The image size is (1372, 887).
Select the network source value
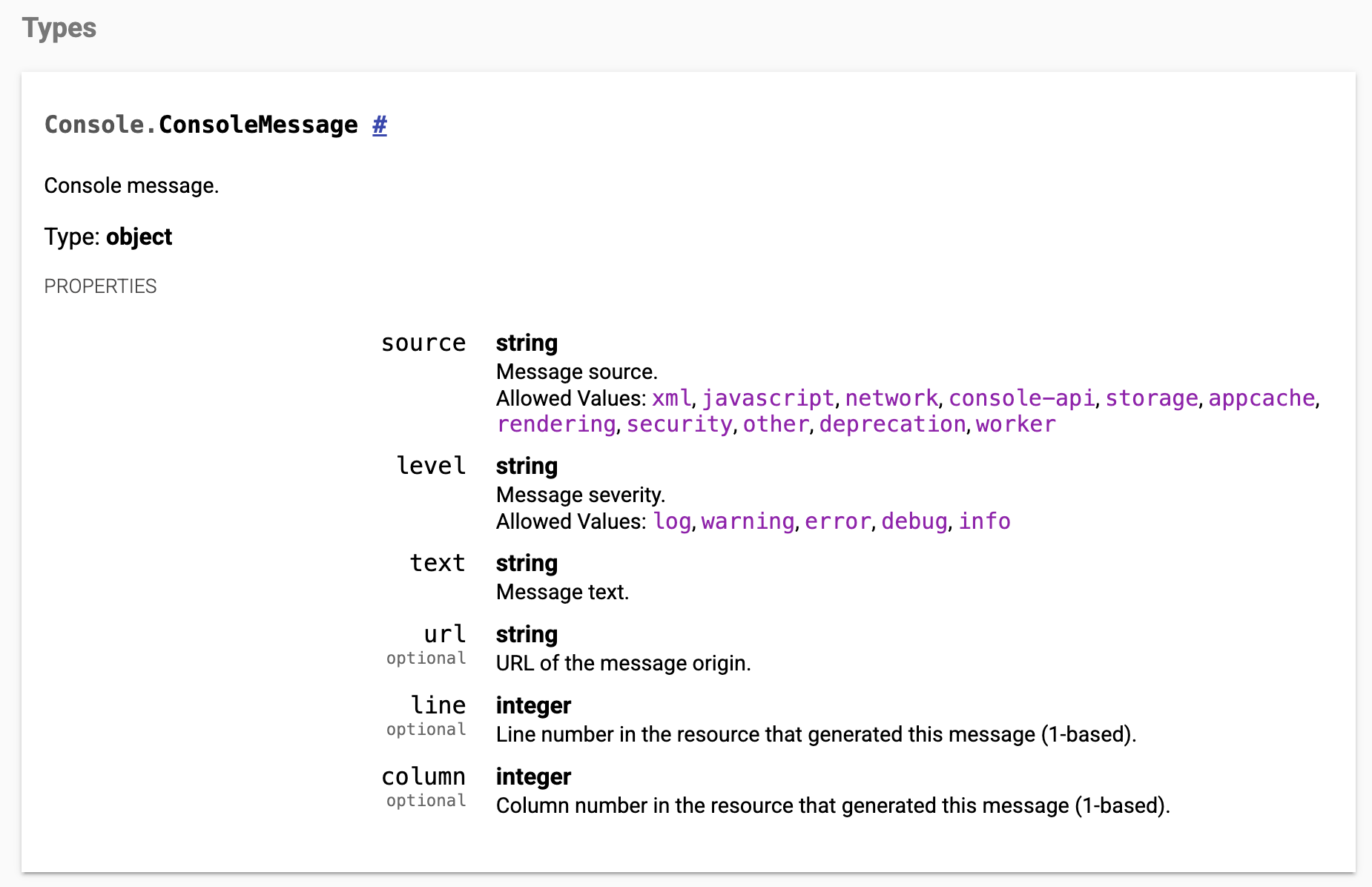(x=891, y=398)
